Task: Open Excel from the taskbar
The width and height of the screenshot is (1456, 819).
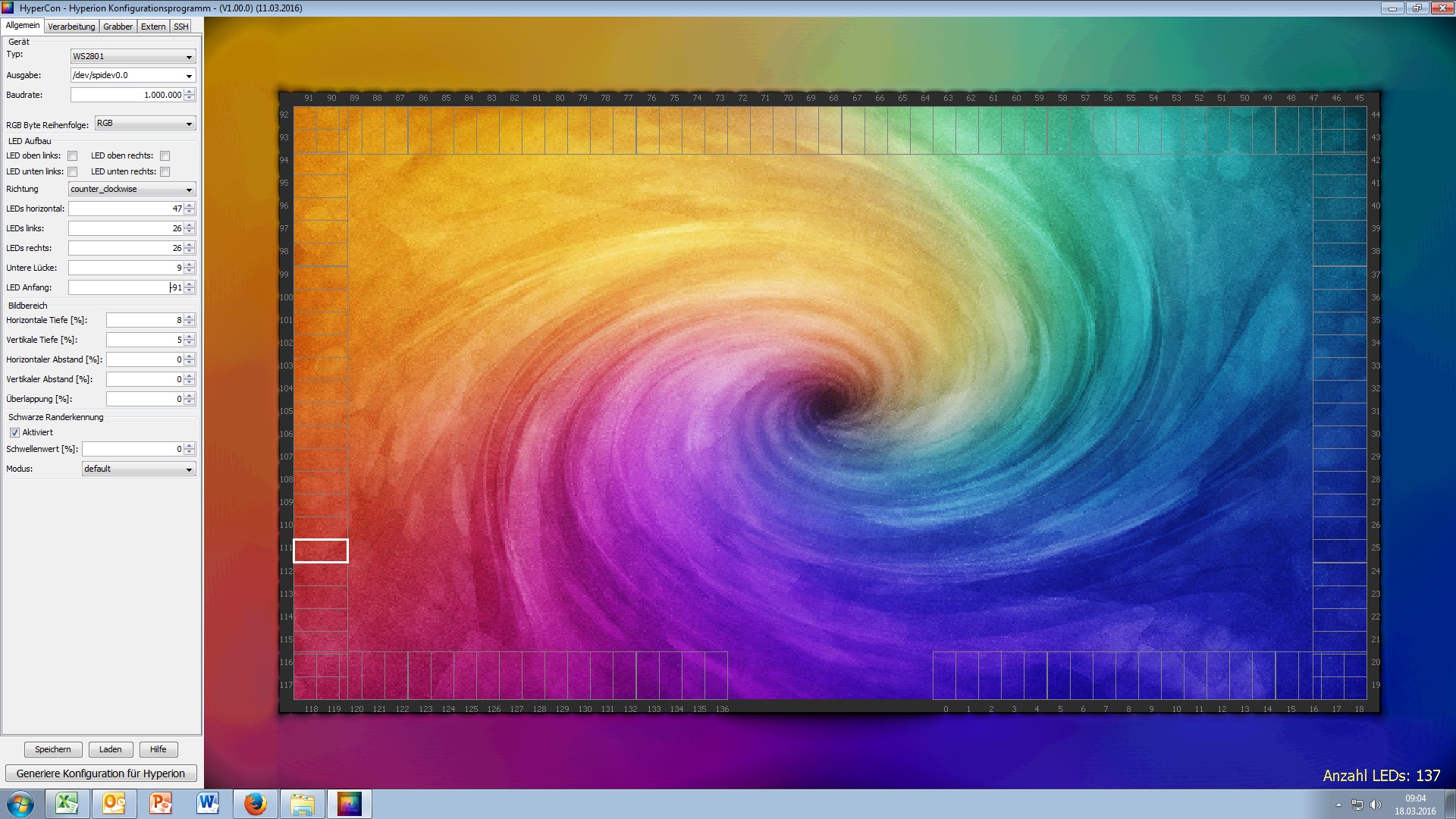Action: [67, 804]
